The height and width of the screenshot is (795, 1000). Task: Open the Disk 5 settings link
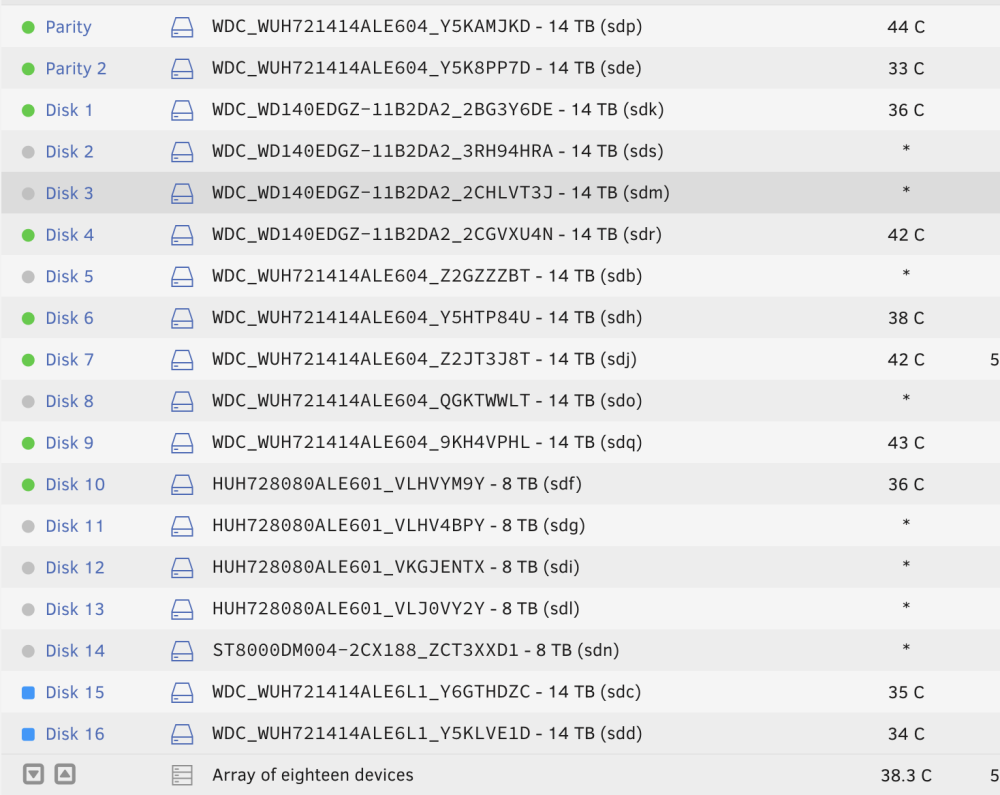pos(70,277)
